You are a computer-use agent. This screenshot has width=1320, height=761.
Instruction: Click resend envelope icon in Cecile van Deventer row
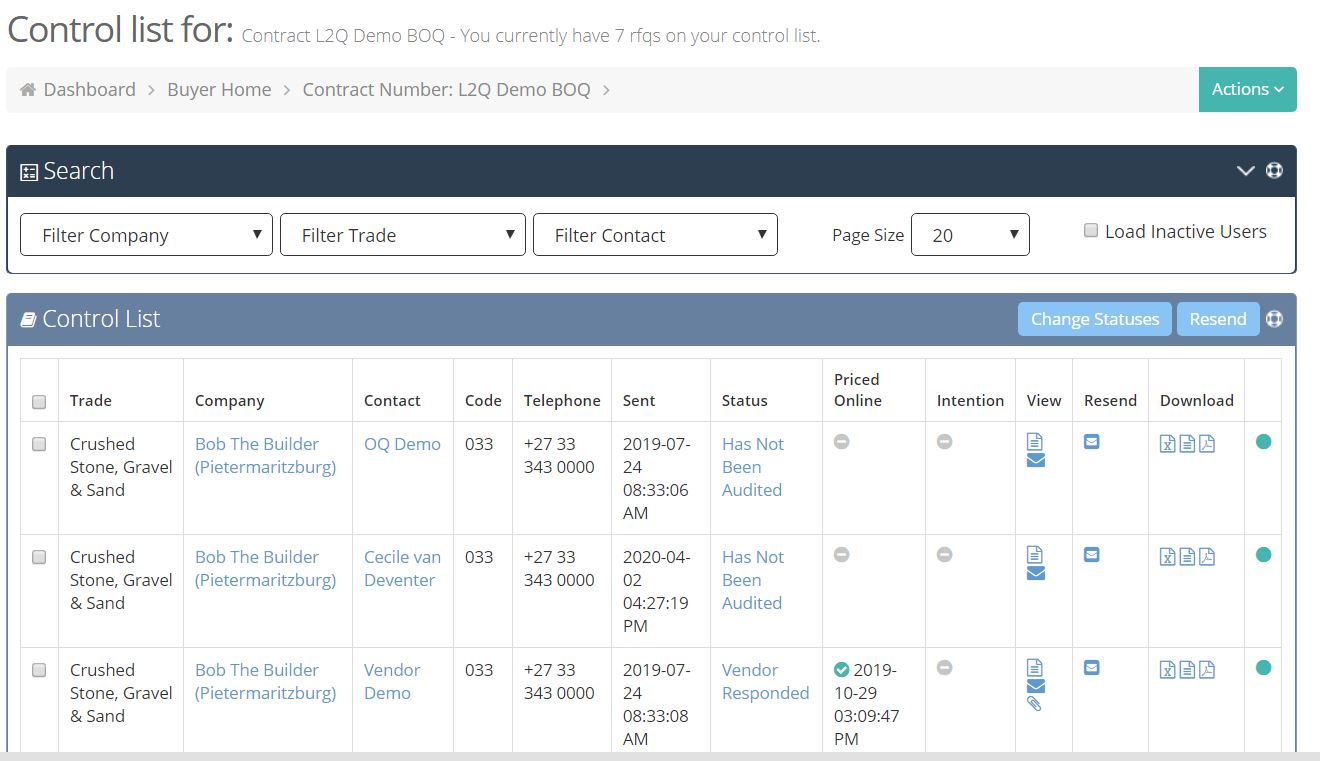(1092, 554)
